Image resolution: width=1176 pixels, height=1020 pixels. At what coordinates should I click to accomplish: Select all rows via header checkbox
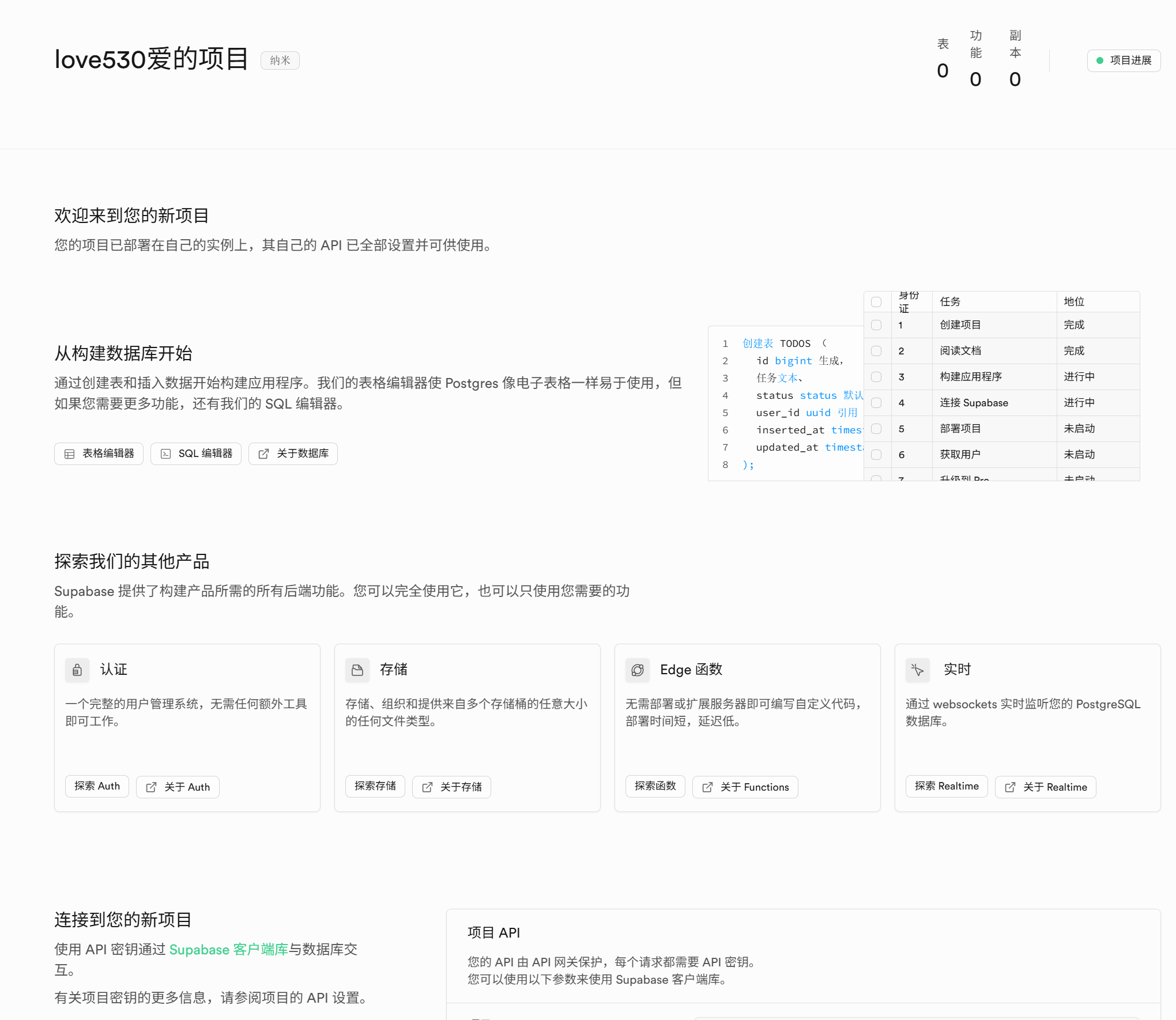click(876, 302)
